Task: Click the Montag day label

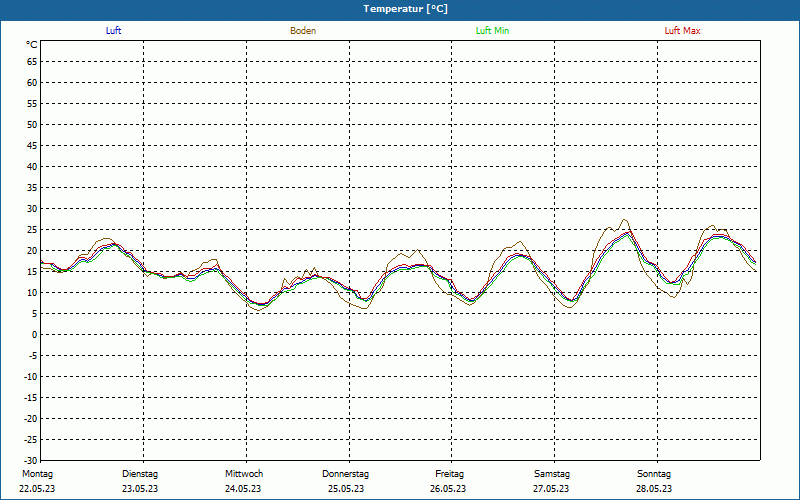Action: click(x=37, y=474)
